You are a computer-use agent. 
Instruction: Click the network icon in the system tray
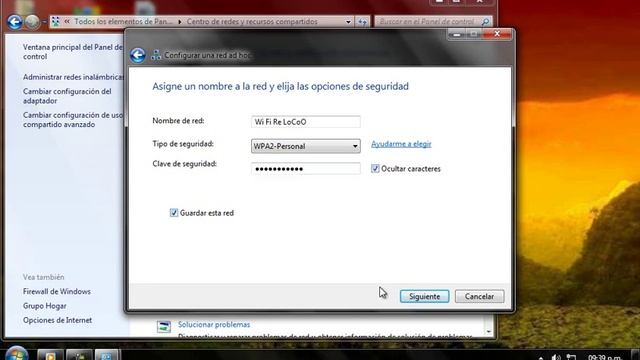[571, 358]
